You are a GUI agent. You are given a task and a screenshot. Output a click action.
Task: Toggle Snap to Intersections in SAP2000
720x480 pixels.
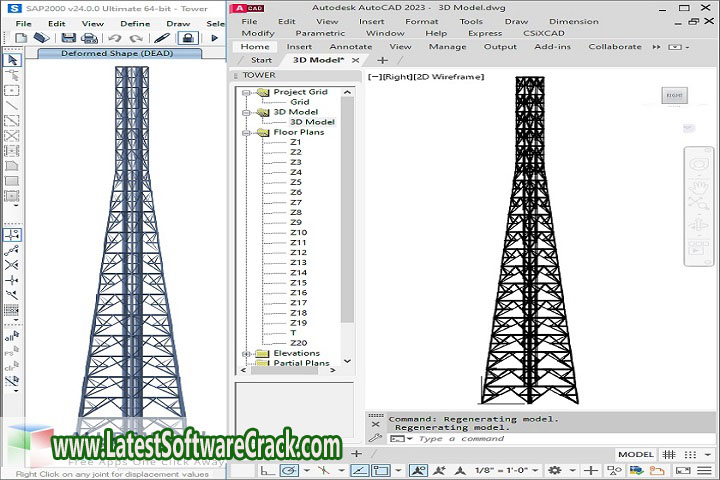(x=12, y=265)
